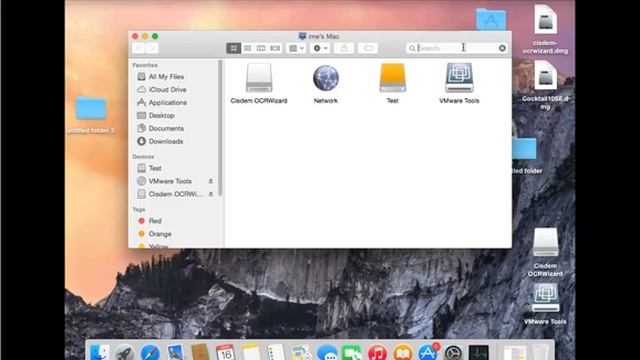The height and width of the screenshot is (360, 640).
Task: Open Messages from the Dock
Action: pyautogui.click(x=327, y=352)
